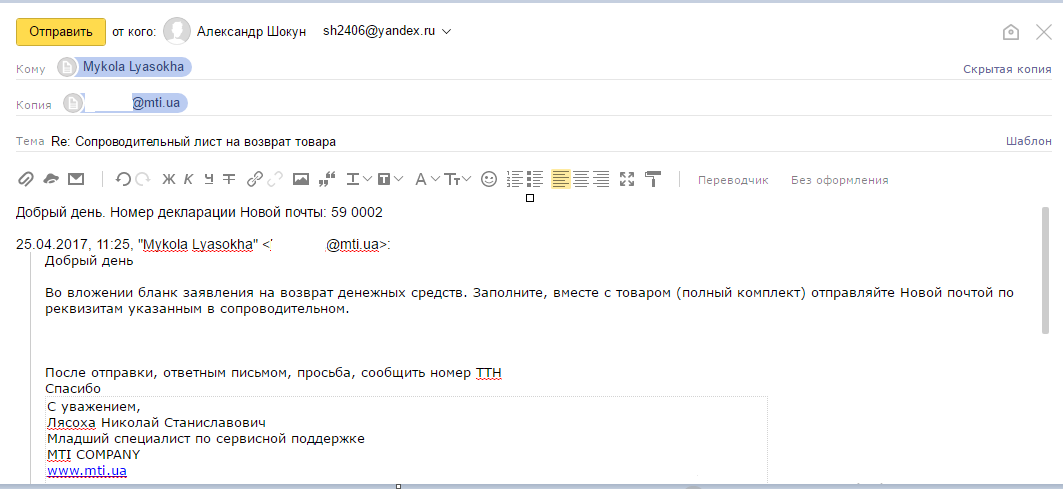Screen dimensions: 1063x489
Task: Insert an image into the message
Action: coord(300,180)
